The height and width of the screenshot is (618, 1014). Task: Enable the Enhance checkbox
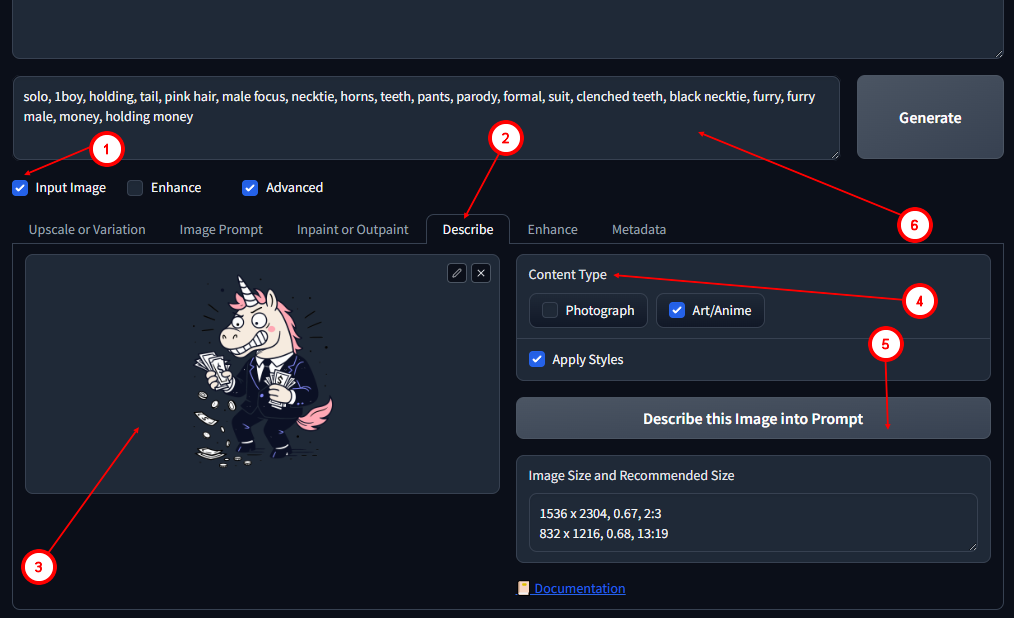click(x=135, y=187)
